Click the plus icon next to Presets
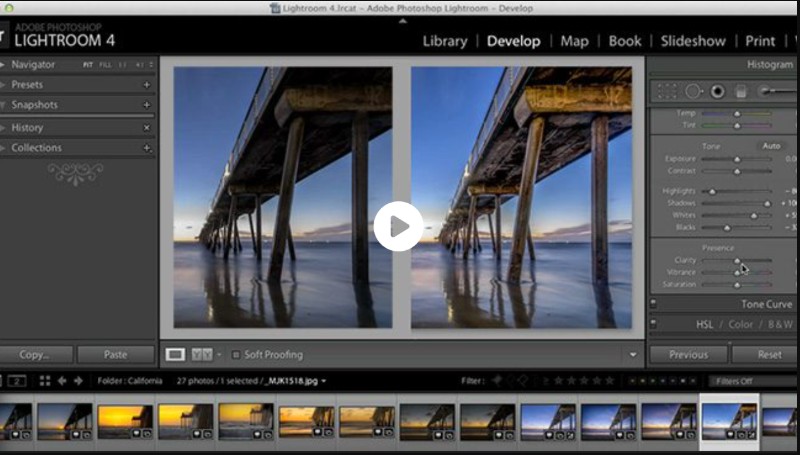Viewport: 800px width, 455px height. click(x=147, y=85)
